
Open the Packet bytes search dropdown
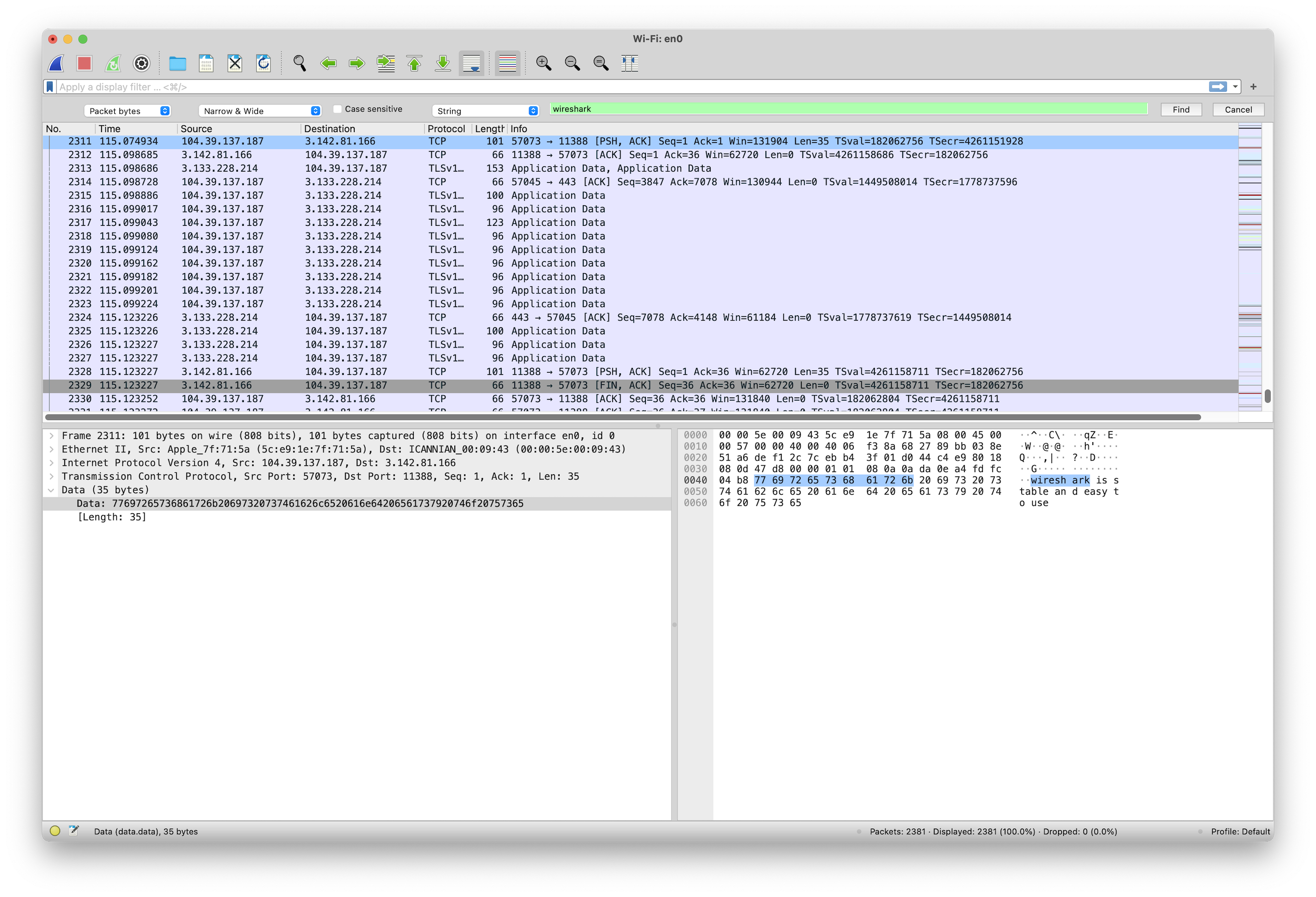tap(127, 111)
